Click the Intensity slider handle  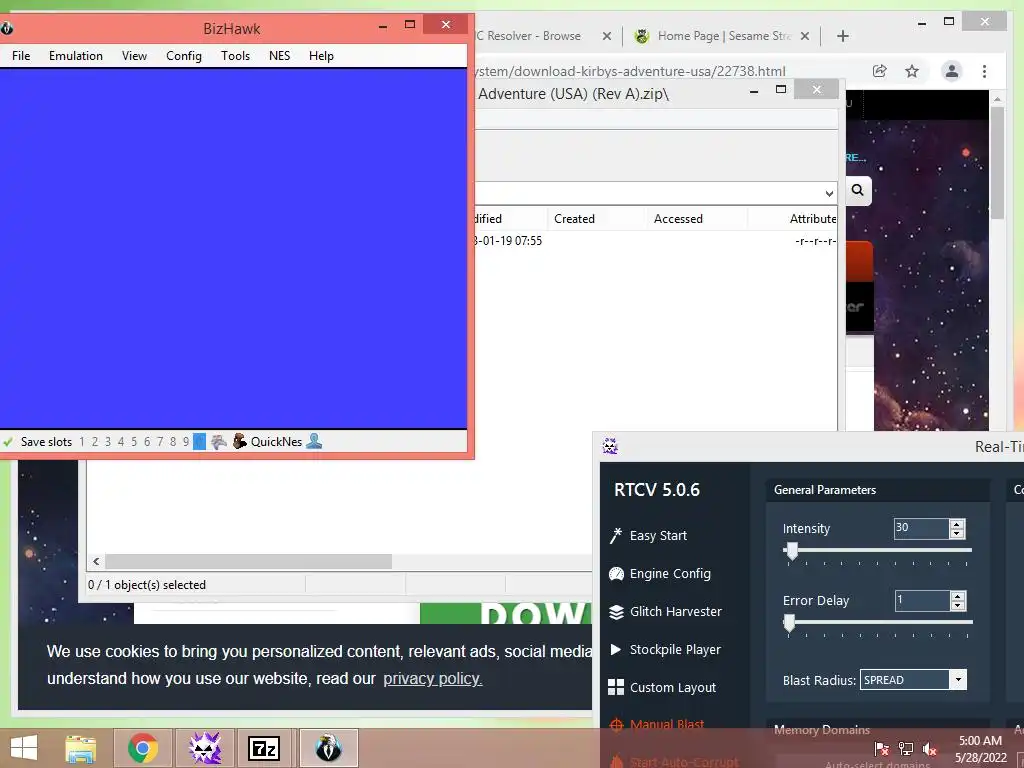[x=792, y=551]
